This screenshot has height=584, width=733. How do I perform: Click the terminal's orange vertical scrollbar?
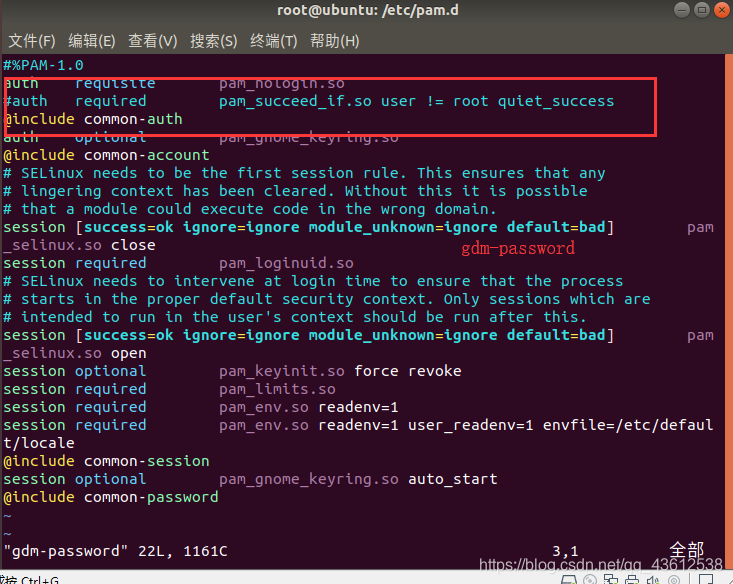[x=729, y=311]
